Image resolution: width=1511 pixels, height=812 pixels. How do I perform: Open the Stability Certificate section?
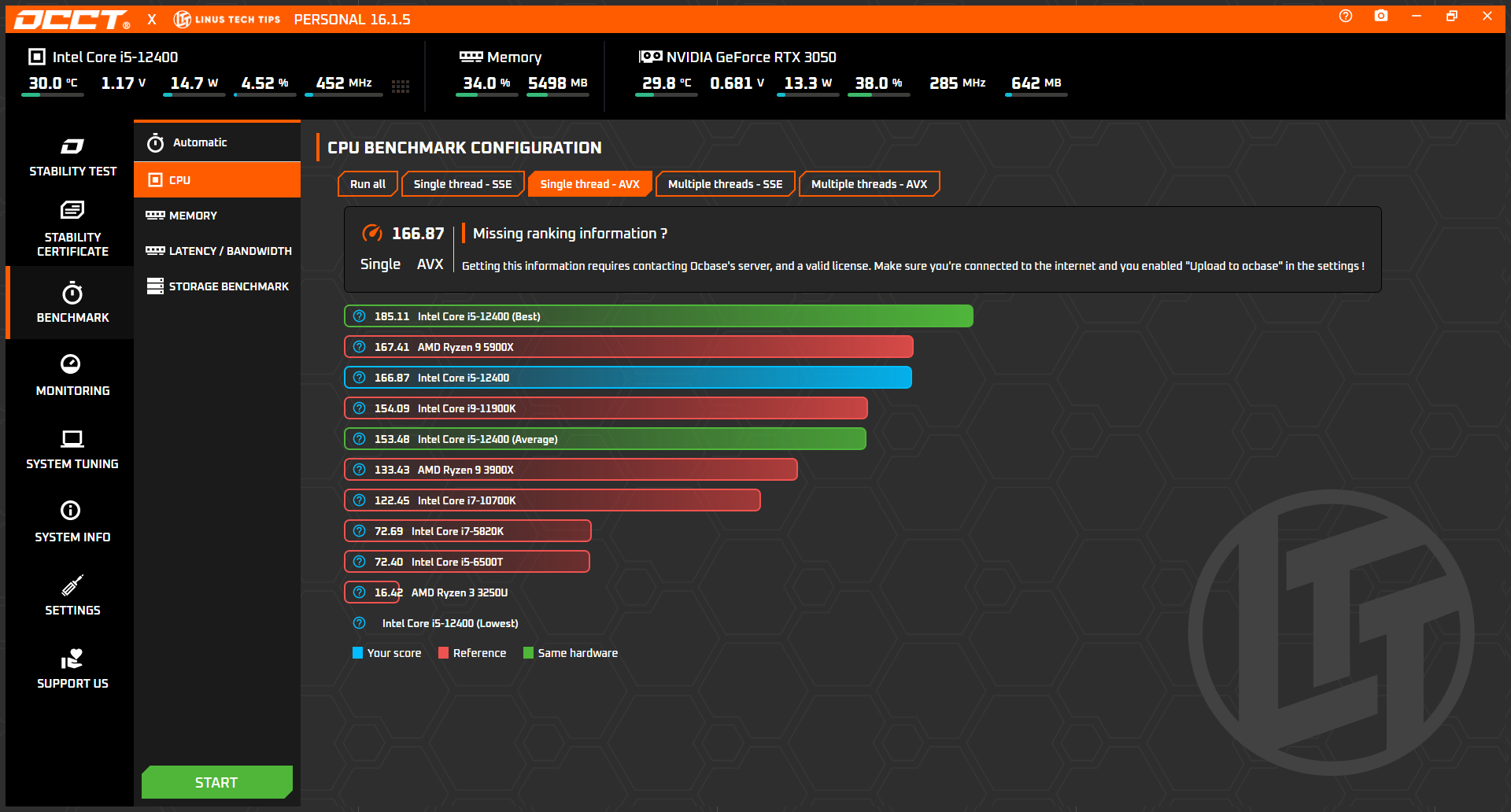click(72, 230)
